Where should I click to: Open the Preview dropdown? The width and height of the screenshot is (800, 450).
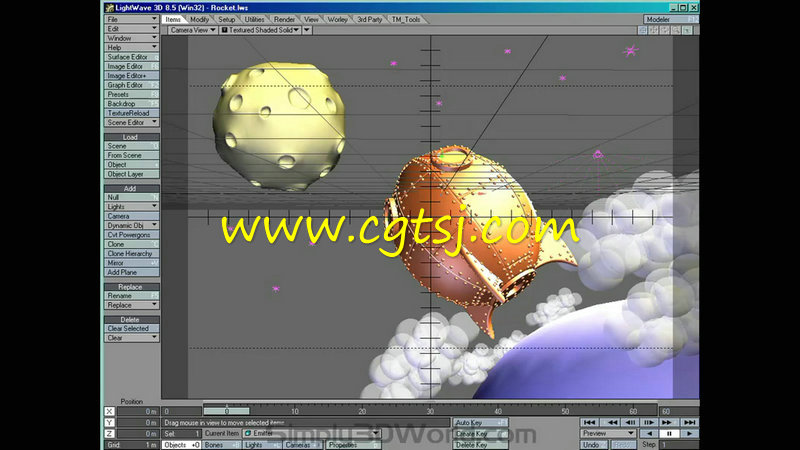[x=608, y=434]
